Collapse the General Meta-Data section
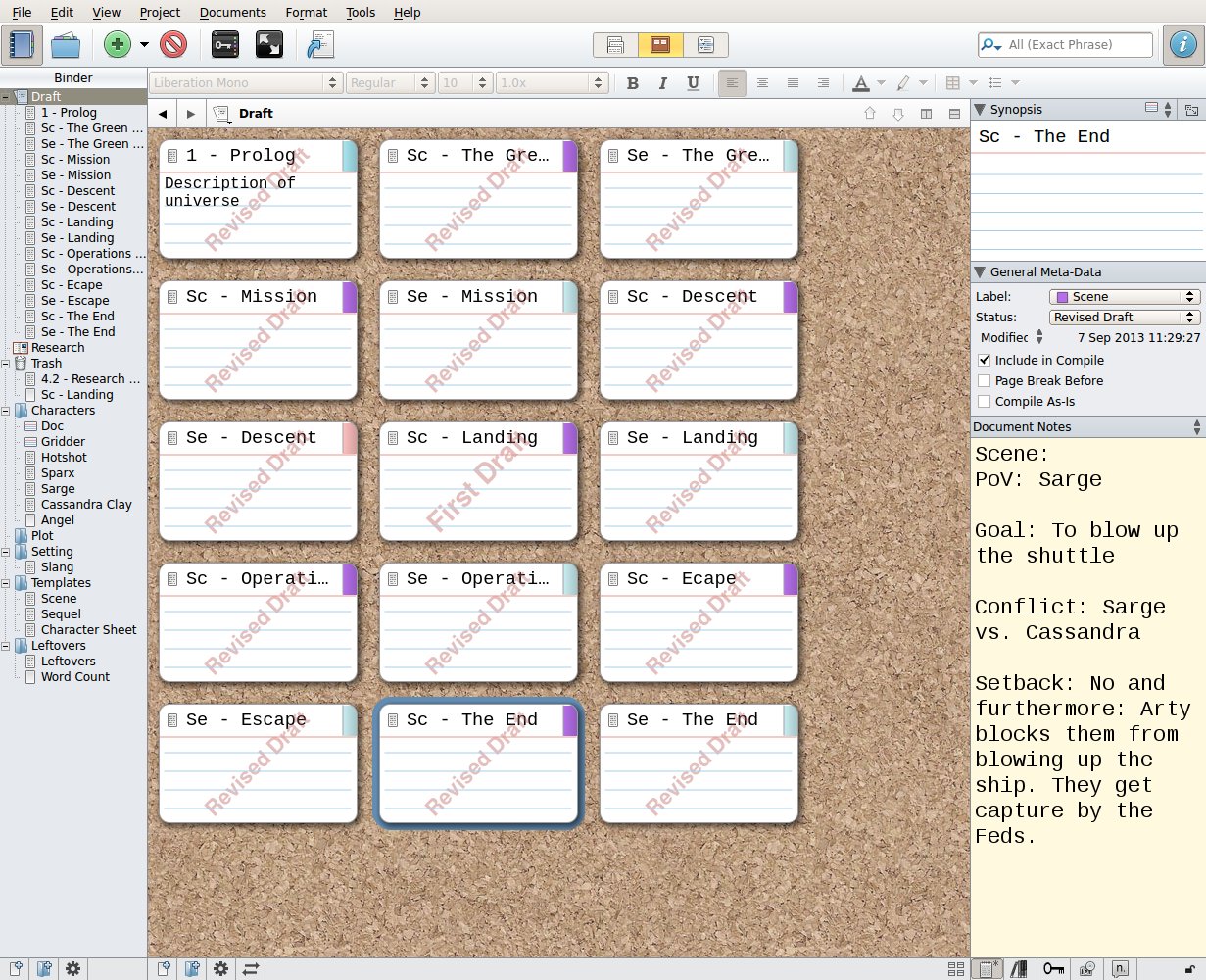Screen dimensions: 1206x980 point(980,272)
